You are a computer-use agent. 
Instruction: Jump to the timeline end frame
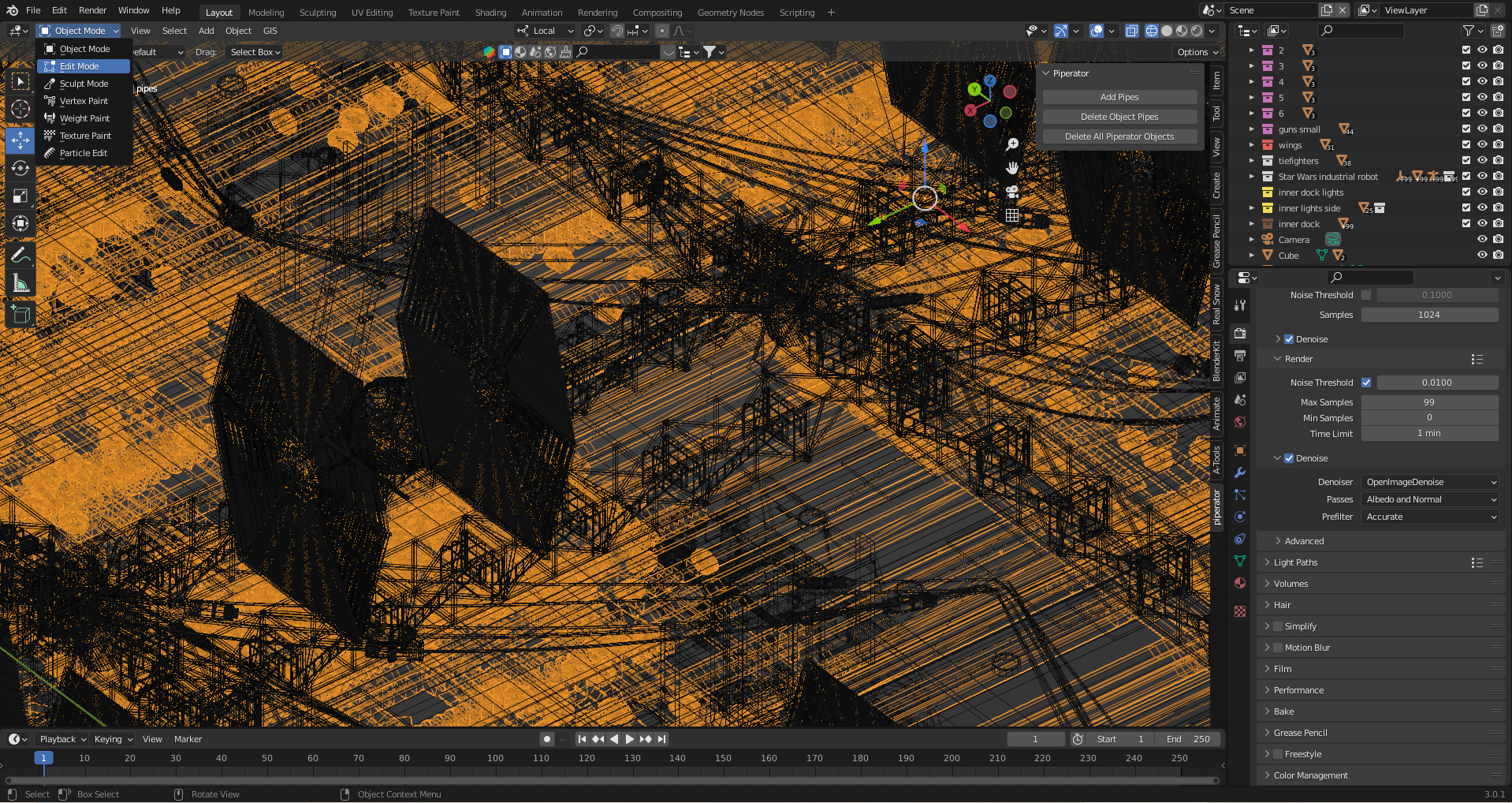[x=662, y=739]
